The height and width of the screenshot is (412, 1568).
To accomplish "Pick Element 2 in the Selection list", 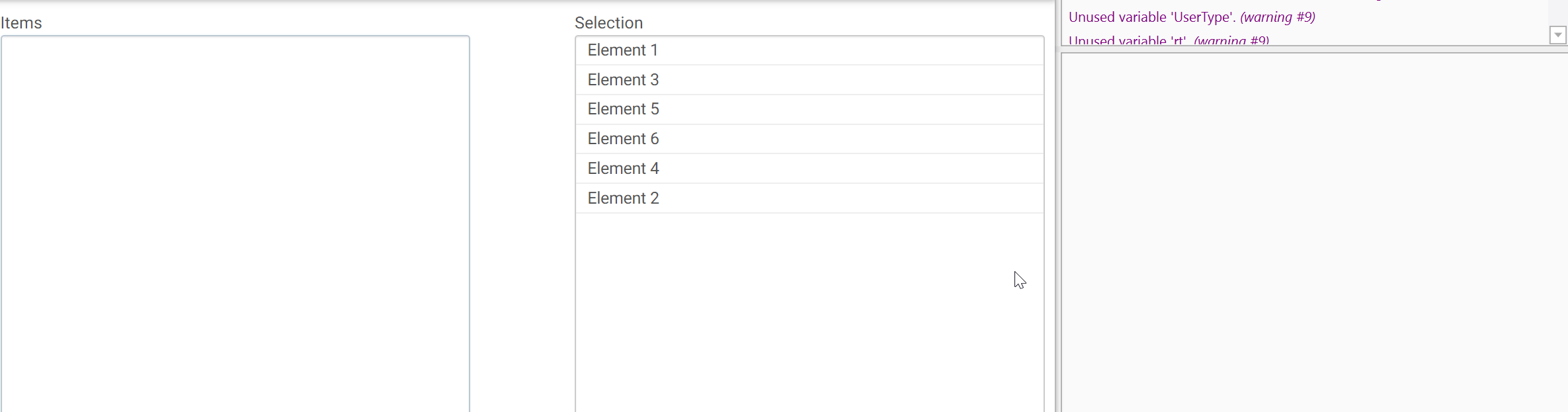I will tap(623, 198).
